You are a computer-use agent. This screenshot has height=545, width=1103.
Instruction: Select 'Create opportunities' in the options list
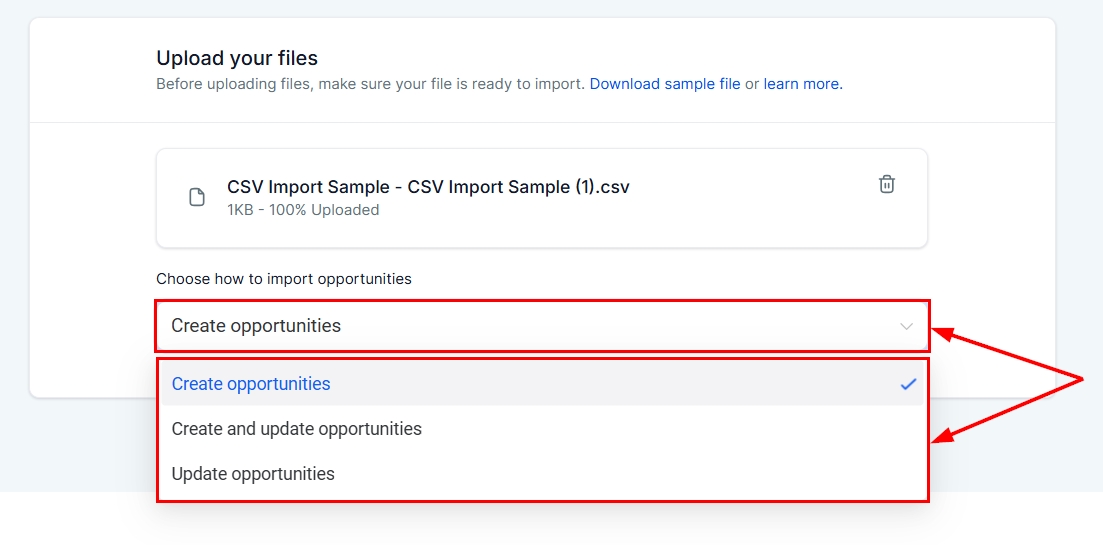point(251,384)
